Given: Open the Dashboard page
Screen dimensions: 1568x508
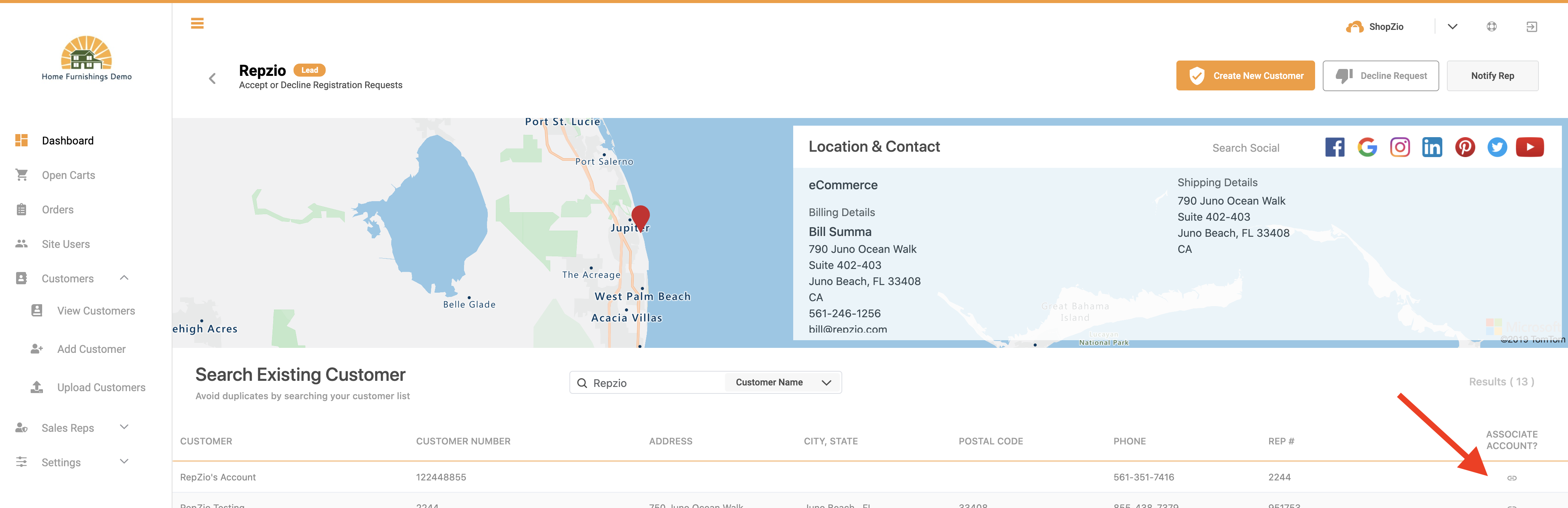Looking at the screenshot, I should tap(67, 141).
